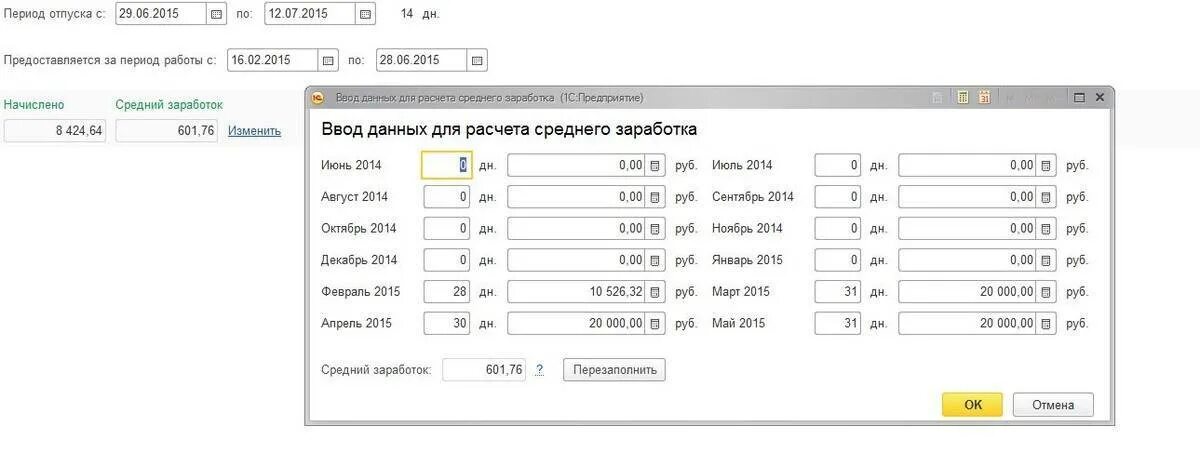Image resolution: width=1200 pixels, height=466 pixels.
Task: Select main form Средний заработок field 601,76
Action: point(167,131)
